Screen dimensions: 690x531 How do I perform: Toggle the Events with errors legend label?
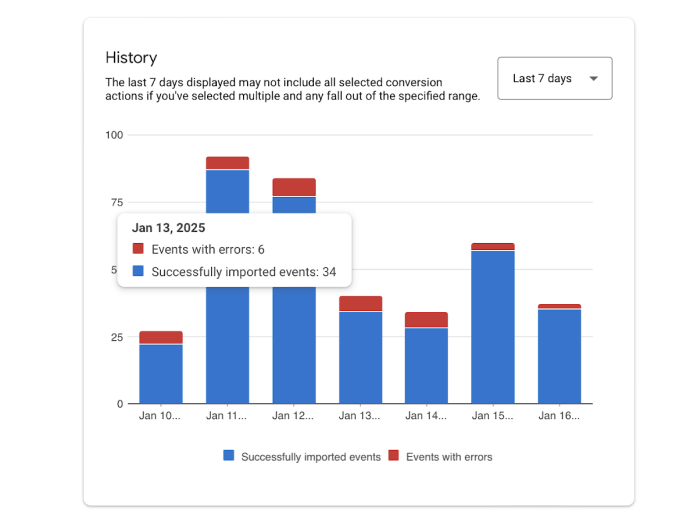pyautogui.click(x=449, y=457)
